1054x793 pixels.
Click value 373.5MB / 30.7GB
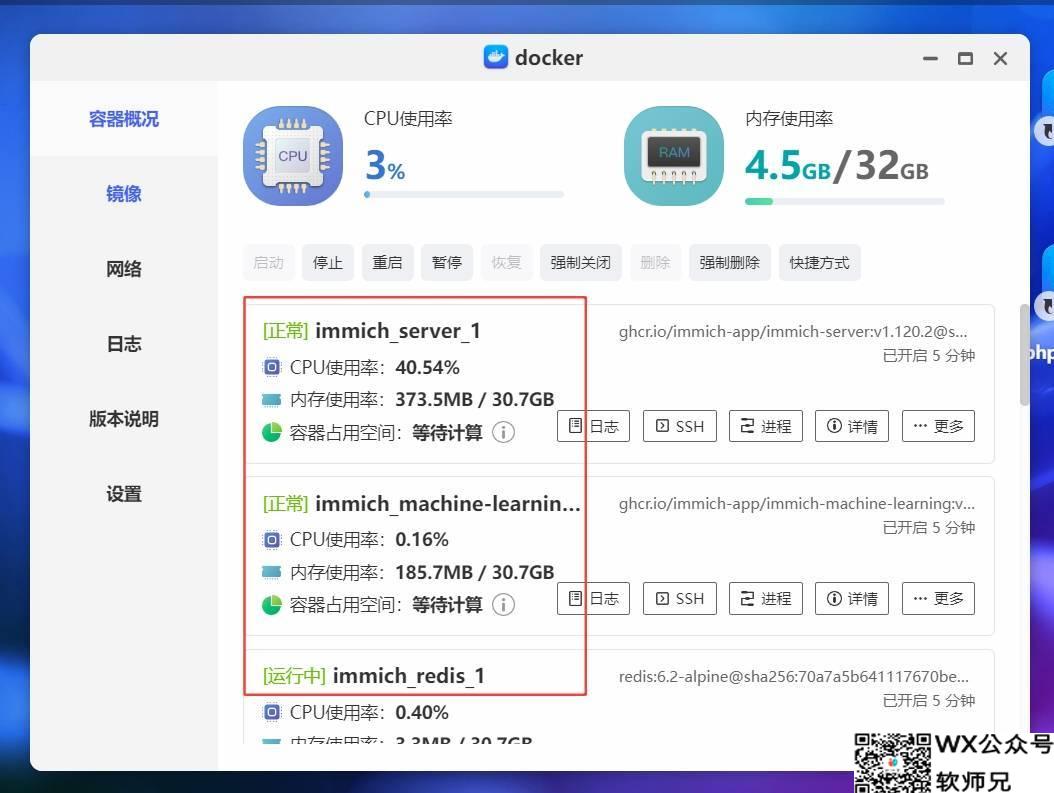pyautogui.click(x=475, y=400)
